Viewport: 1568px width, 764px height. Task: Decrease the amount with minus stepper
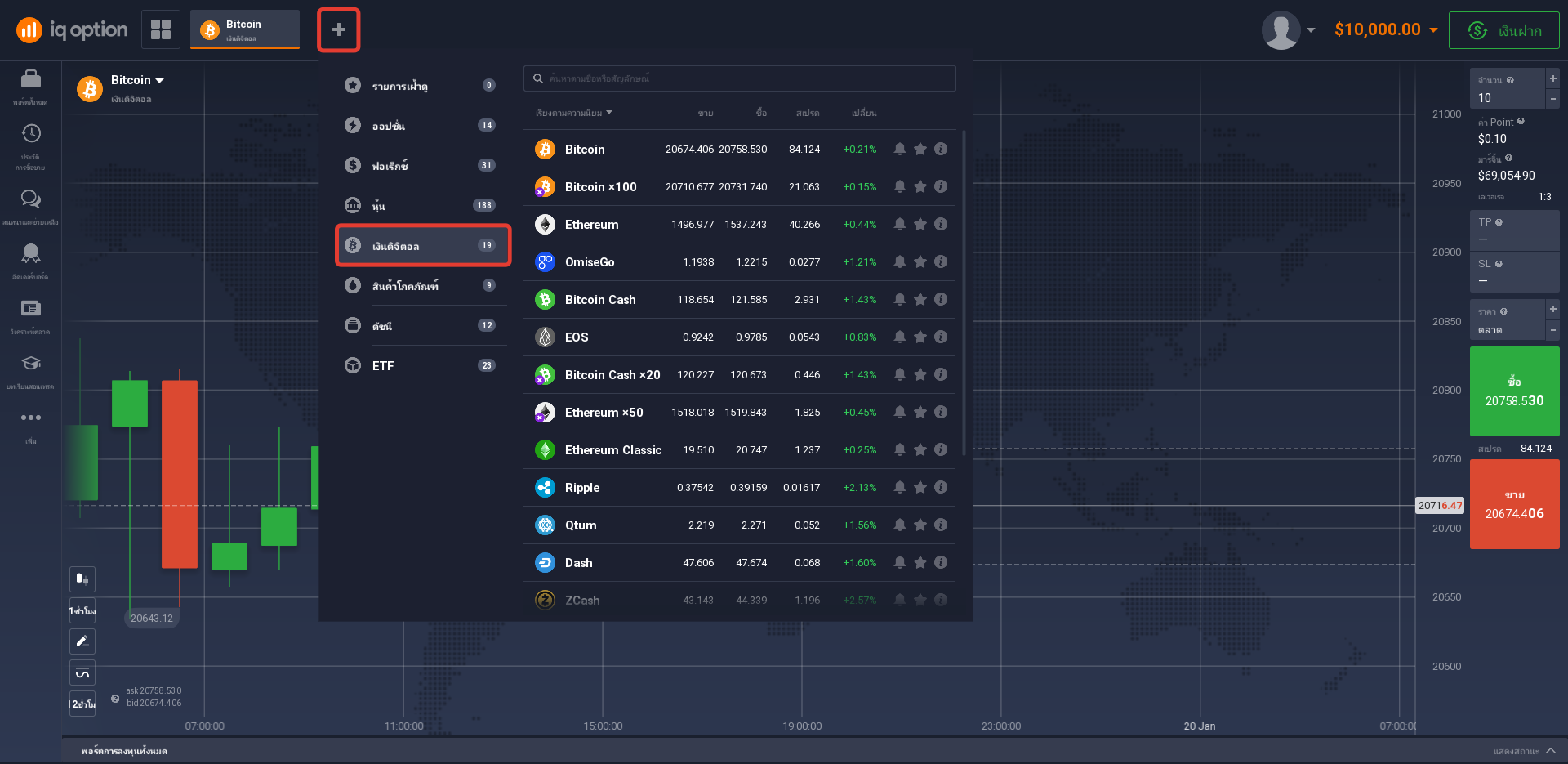1552,99
